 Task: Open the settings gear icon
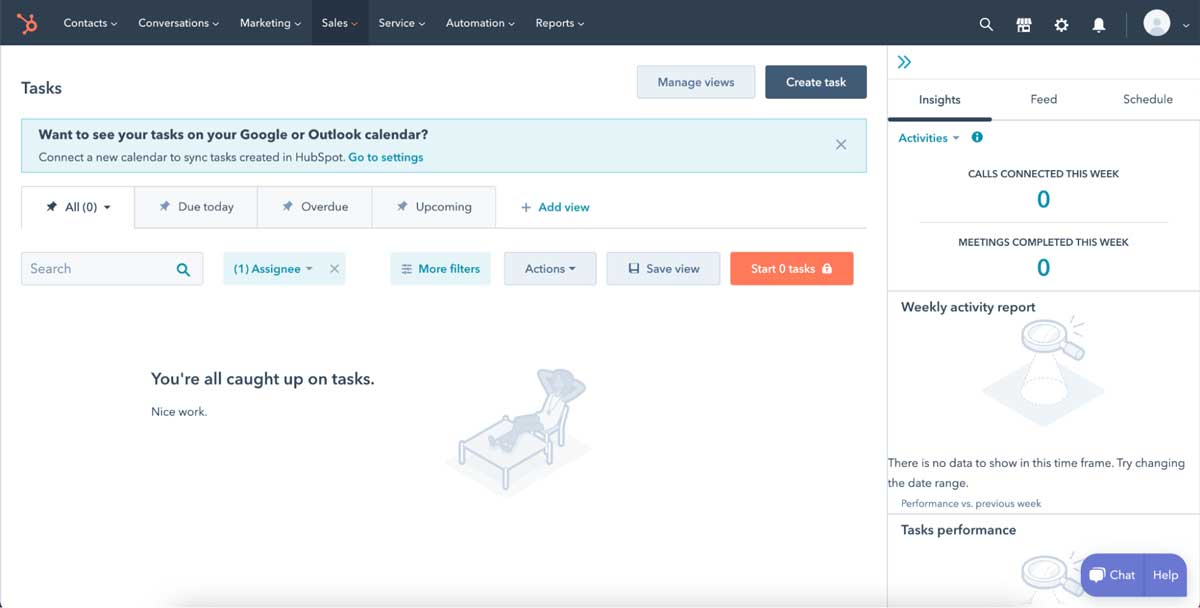(1061, 23)
